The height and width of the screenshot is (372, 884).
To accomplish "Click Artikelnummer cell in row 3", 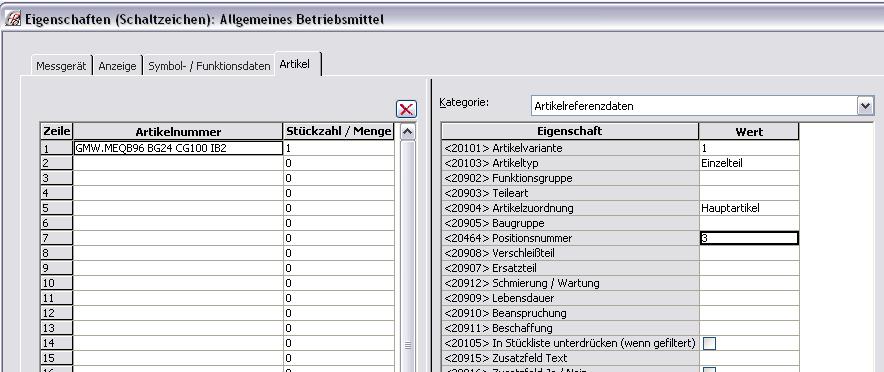I will pyautogui.click(x=178, y=178).
